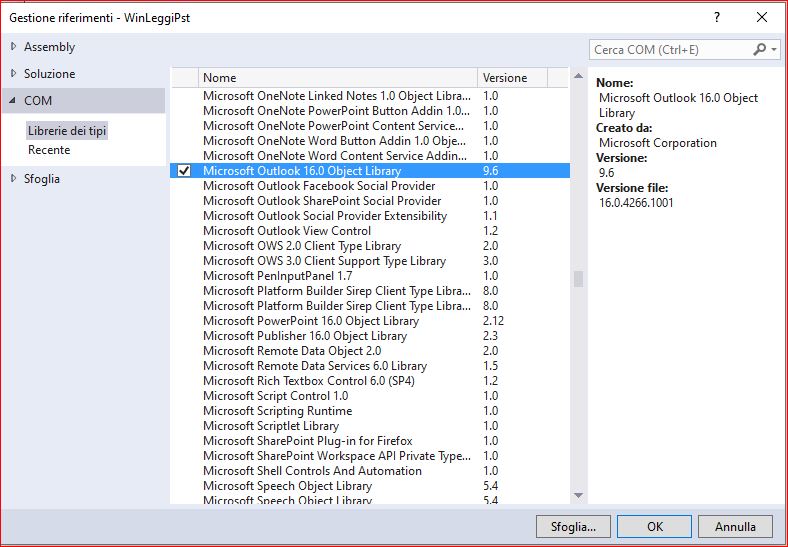Select Microsoft Remote Data Object 2.0
Screen dimensions: 788x547
click(370, 351)
